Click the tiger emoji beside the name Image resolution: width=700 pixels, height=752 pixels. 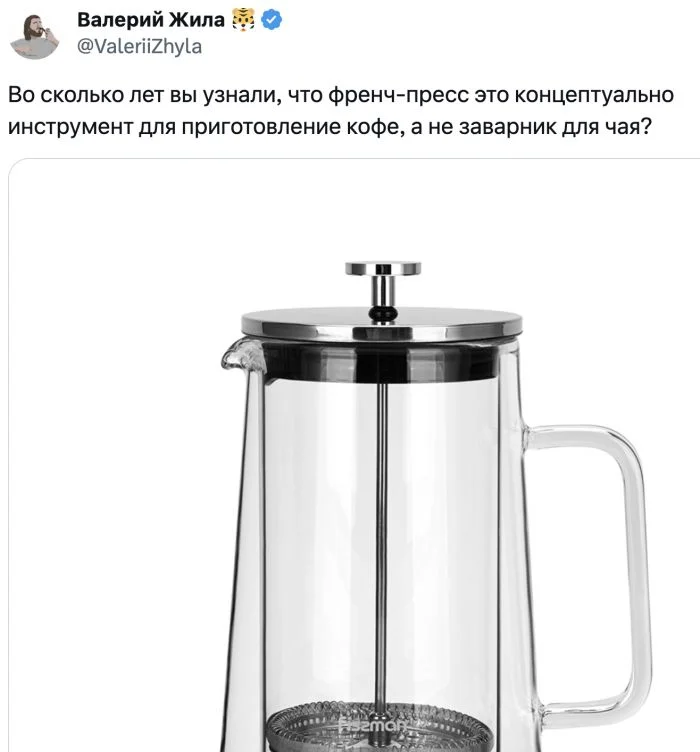point(243,21)
